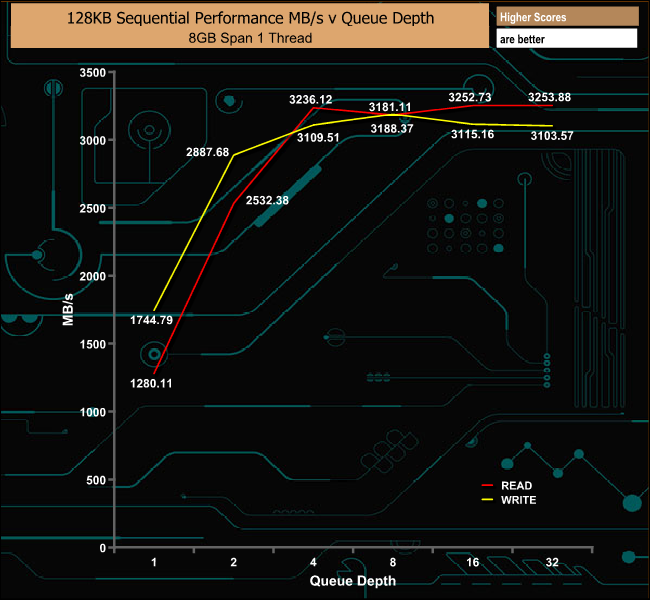Screen dimensions: 650x600
Task: Click the Queue Depth axis title
Action: 352,581
